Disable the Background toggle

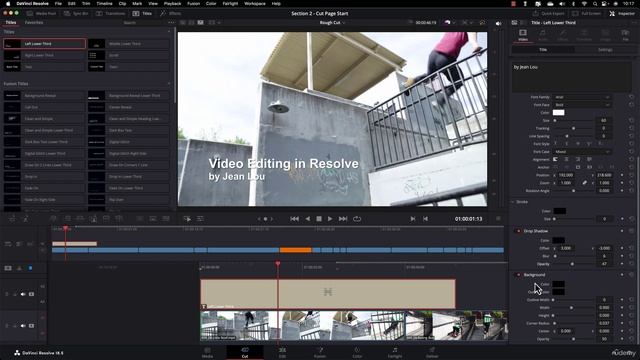(518, 275)
